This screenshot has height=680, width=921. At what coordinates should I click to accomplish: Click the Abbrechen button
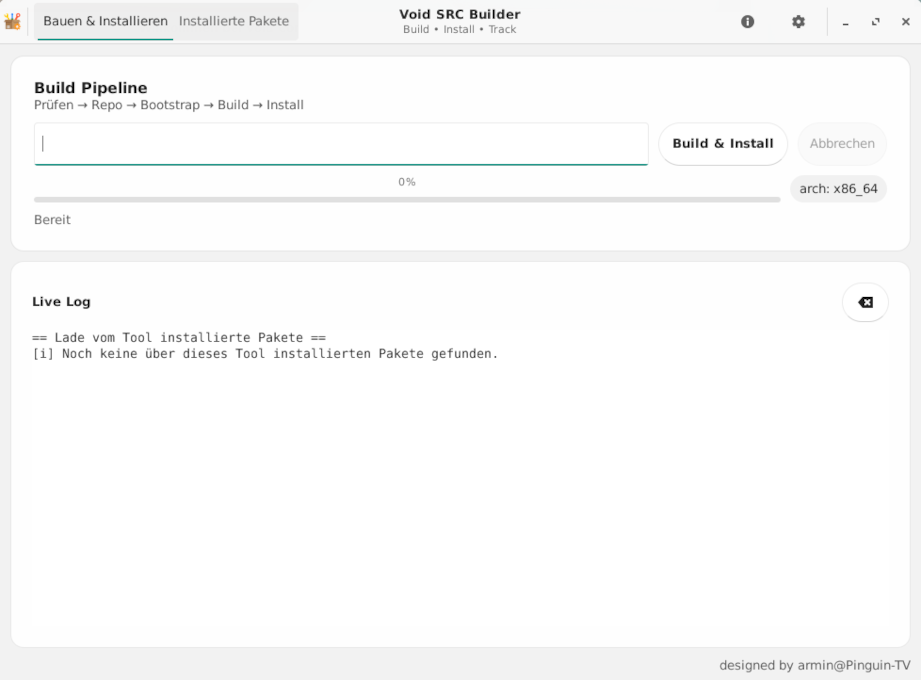842,144
